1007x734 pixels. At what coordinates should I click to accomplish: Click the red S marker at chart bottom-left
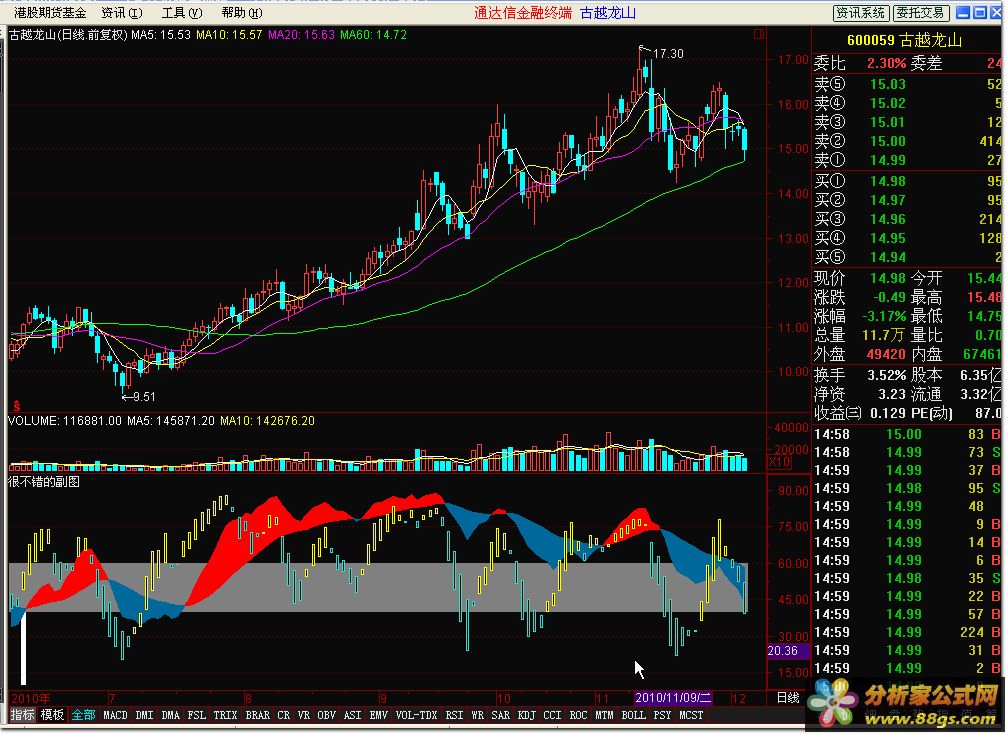click(x=17, y=406)
